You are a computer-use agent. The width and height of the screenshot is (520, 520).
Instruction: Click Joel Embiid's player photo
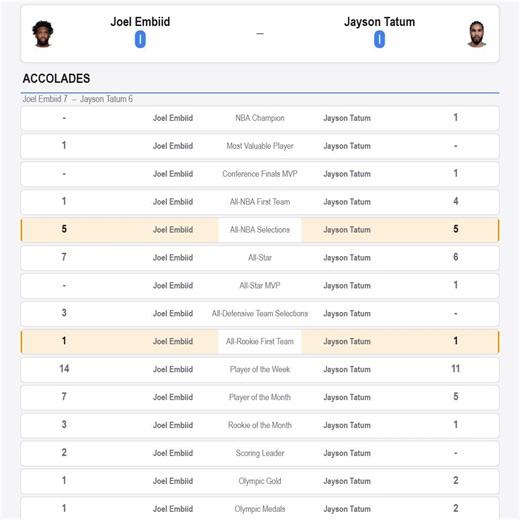click(x=43, y=33)
